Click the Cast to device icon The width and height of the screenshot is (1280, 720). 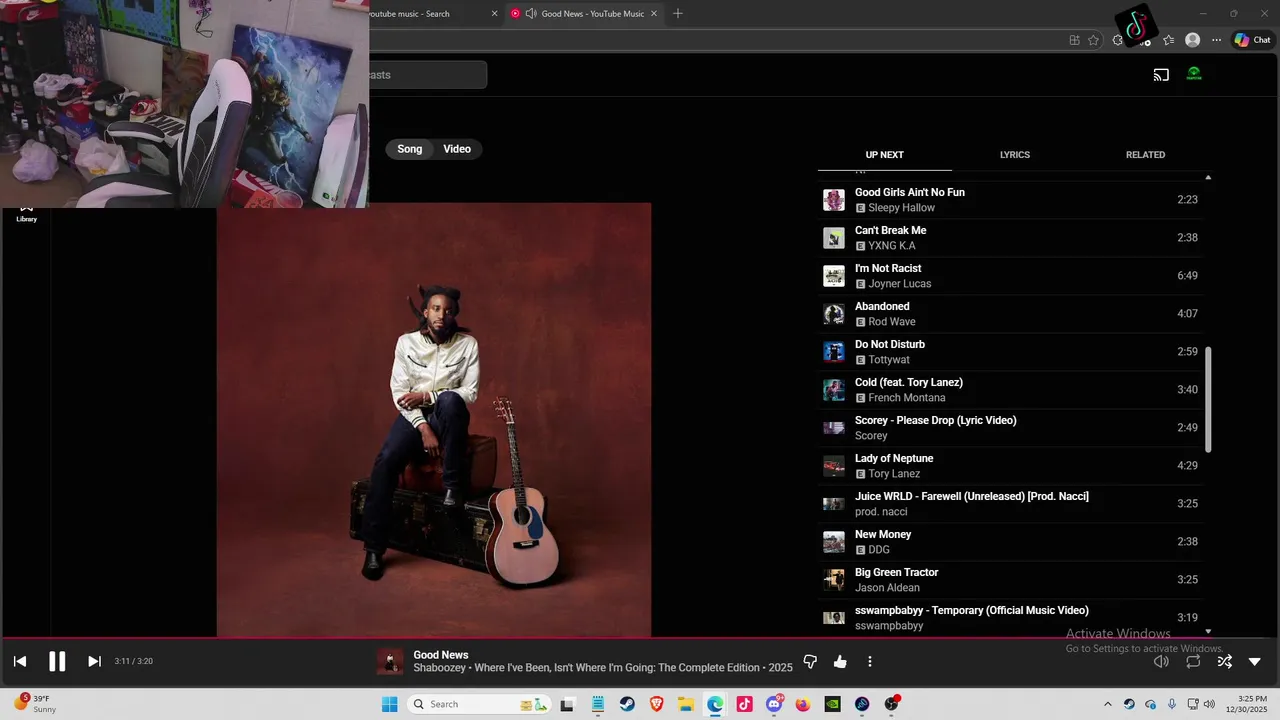point(1161,74)
